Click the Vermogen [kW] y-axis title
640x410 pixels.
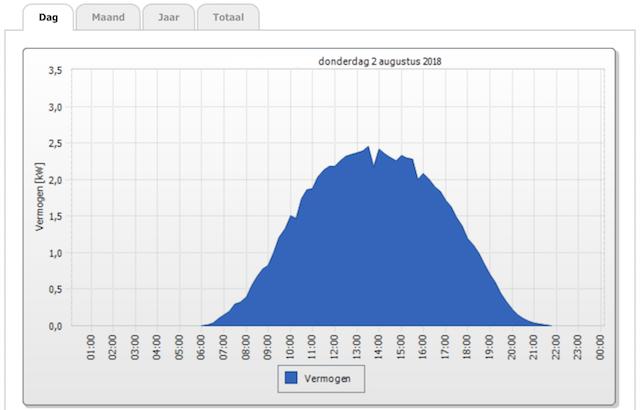pyautogui.click(x=40, y=197)
